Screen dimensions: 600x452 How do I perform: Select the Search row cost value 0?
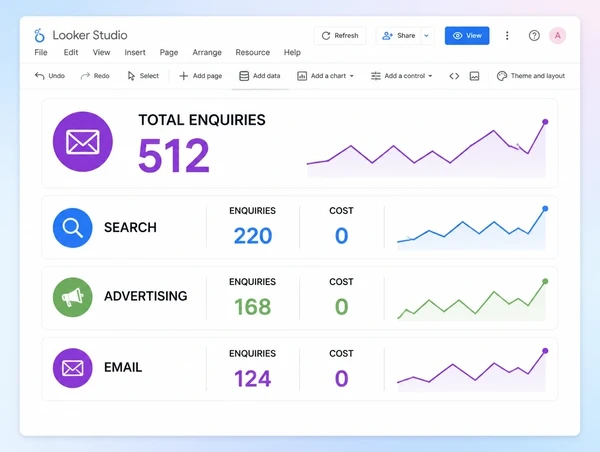point(341,236)
